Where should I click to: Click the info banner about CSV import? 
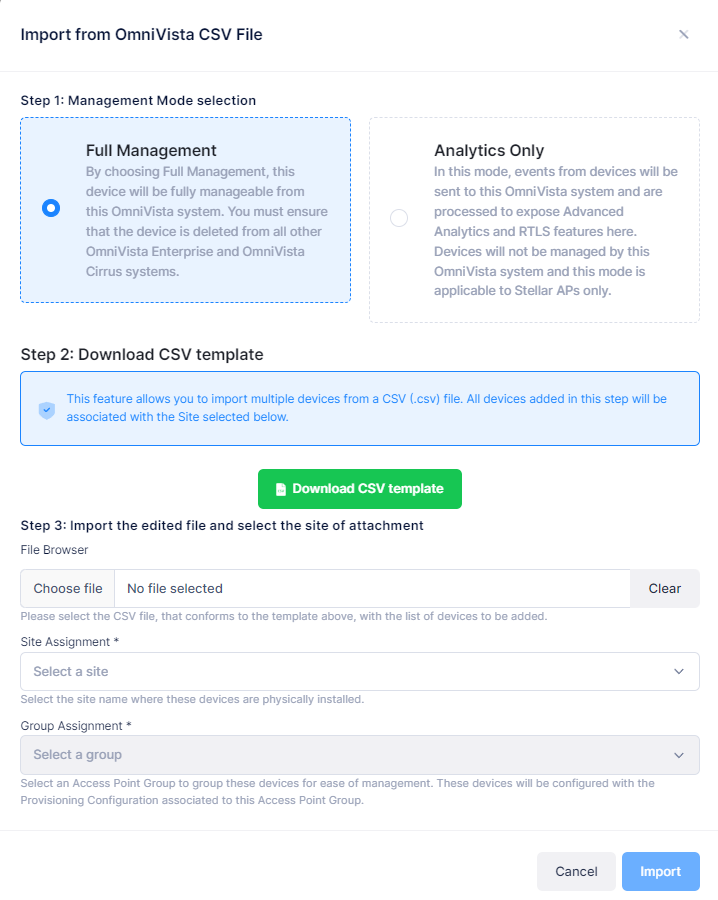click(x=360, y=409)
